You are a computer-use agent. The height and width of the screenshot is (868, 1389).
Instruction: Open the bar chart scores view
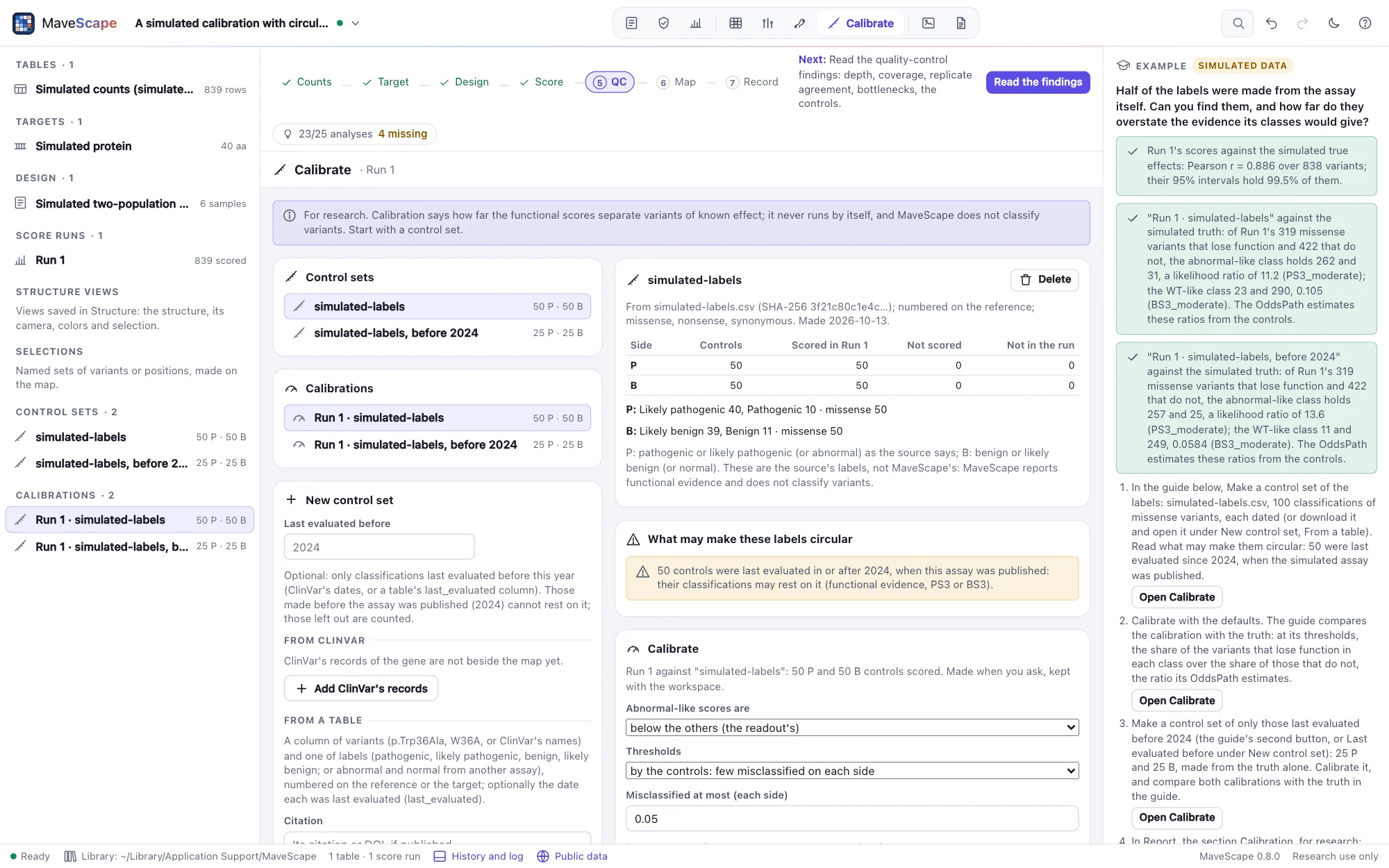696,23
